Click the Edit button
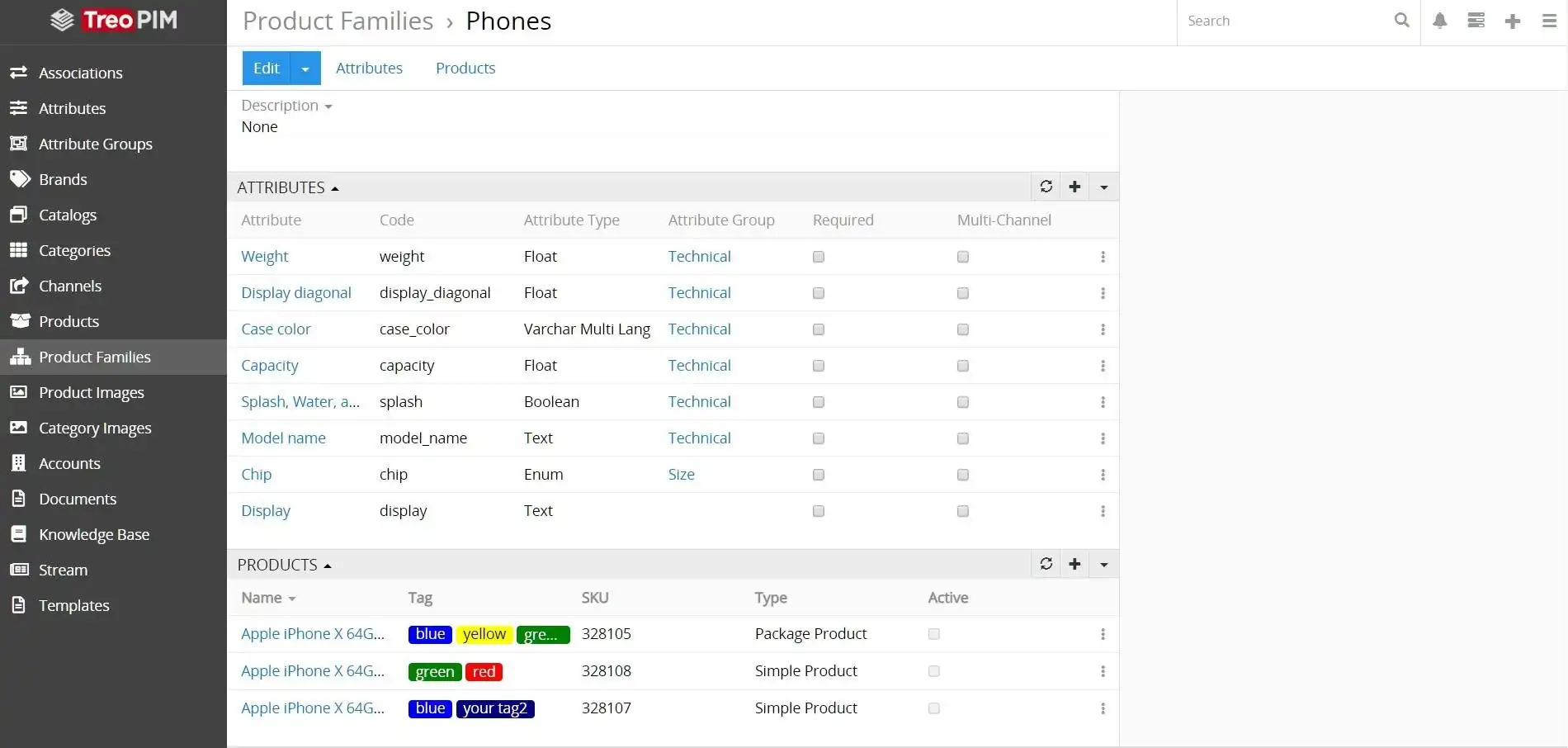The height and width of the screenshot is (748, 1568). pos(266,69)
